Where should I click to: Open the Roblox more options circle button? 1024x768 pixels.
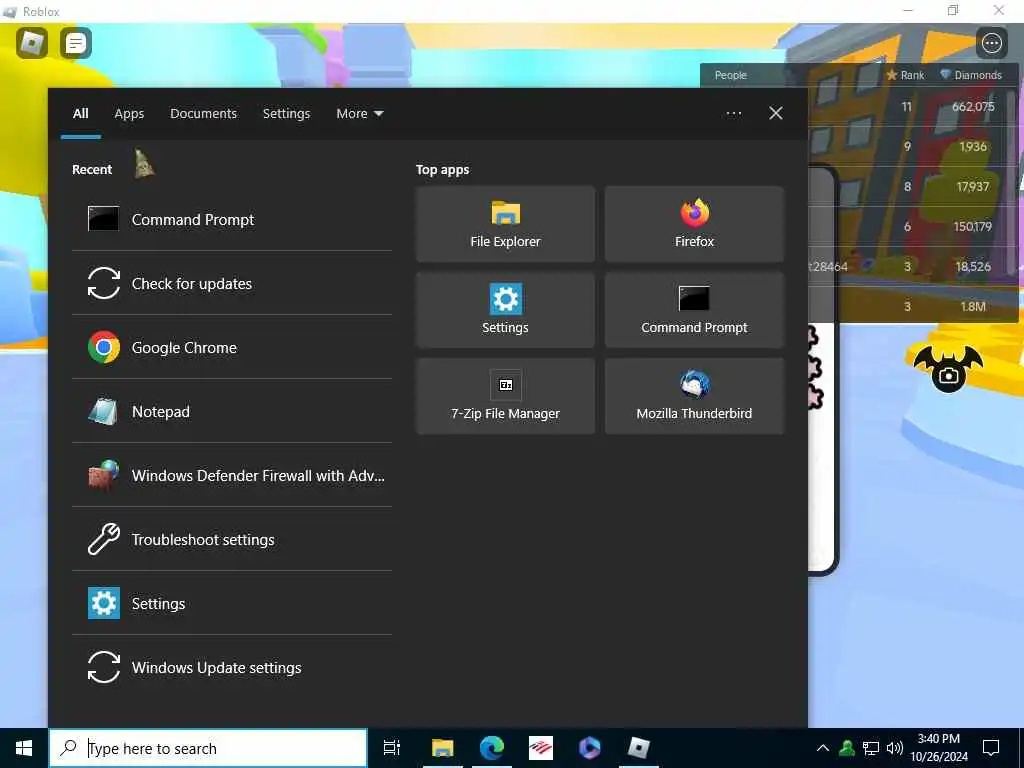[991, 43]
